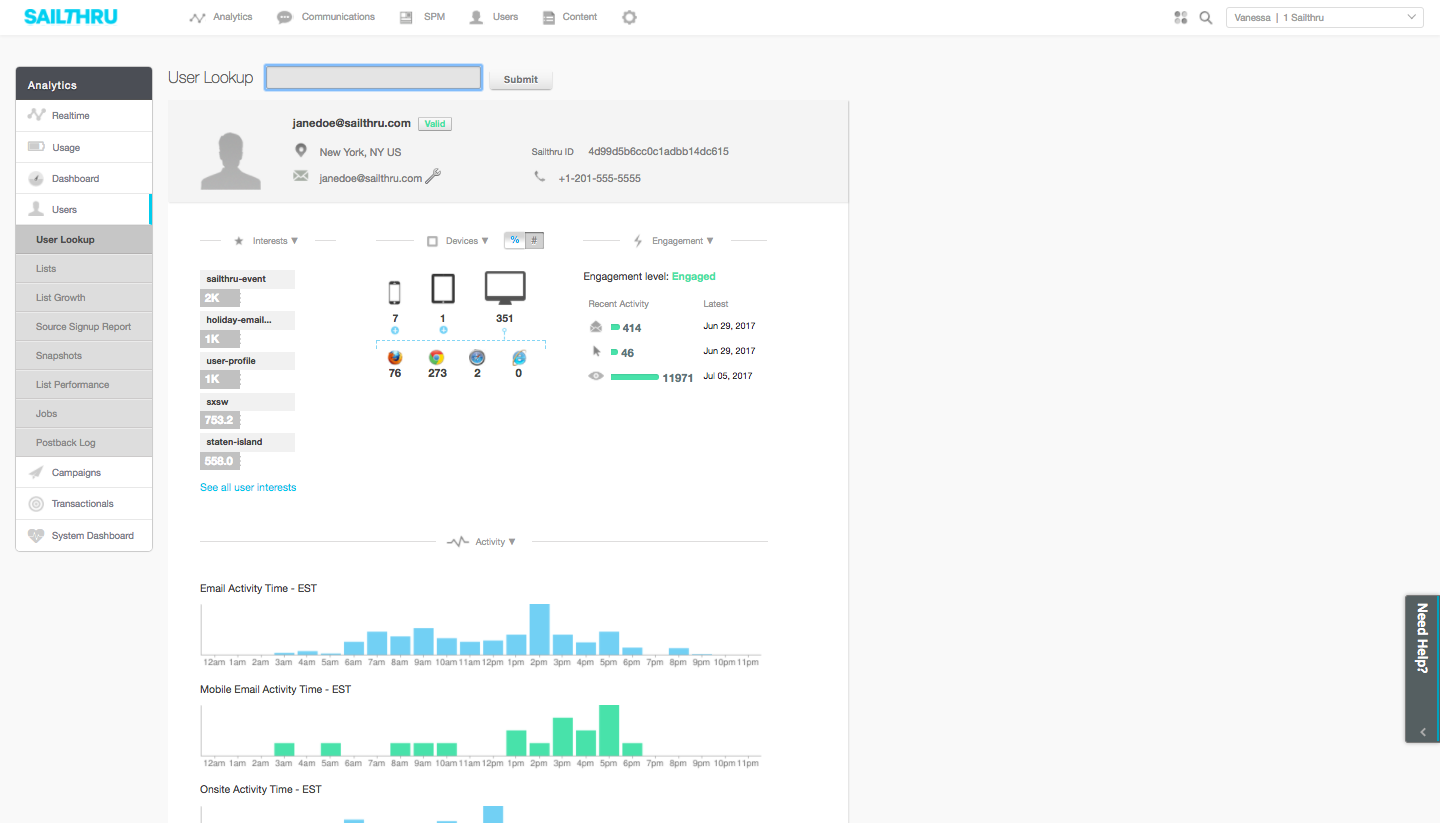Image resolution: width=1440 pixels, height=823 pixels.
Task: Click the dot under phone count 7
Action: pyautogui.click(x=395, y=330)
